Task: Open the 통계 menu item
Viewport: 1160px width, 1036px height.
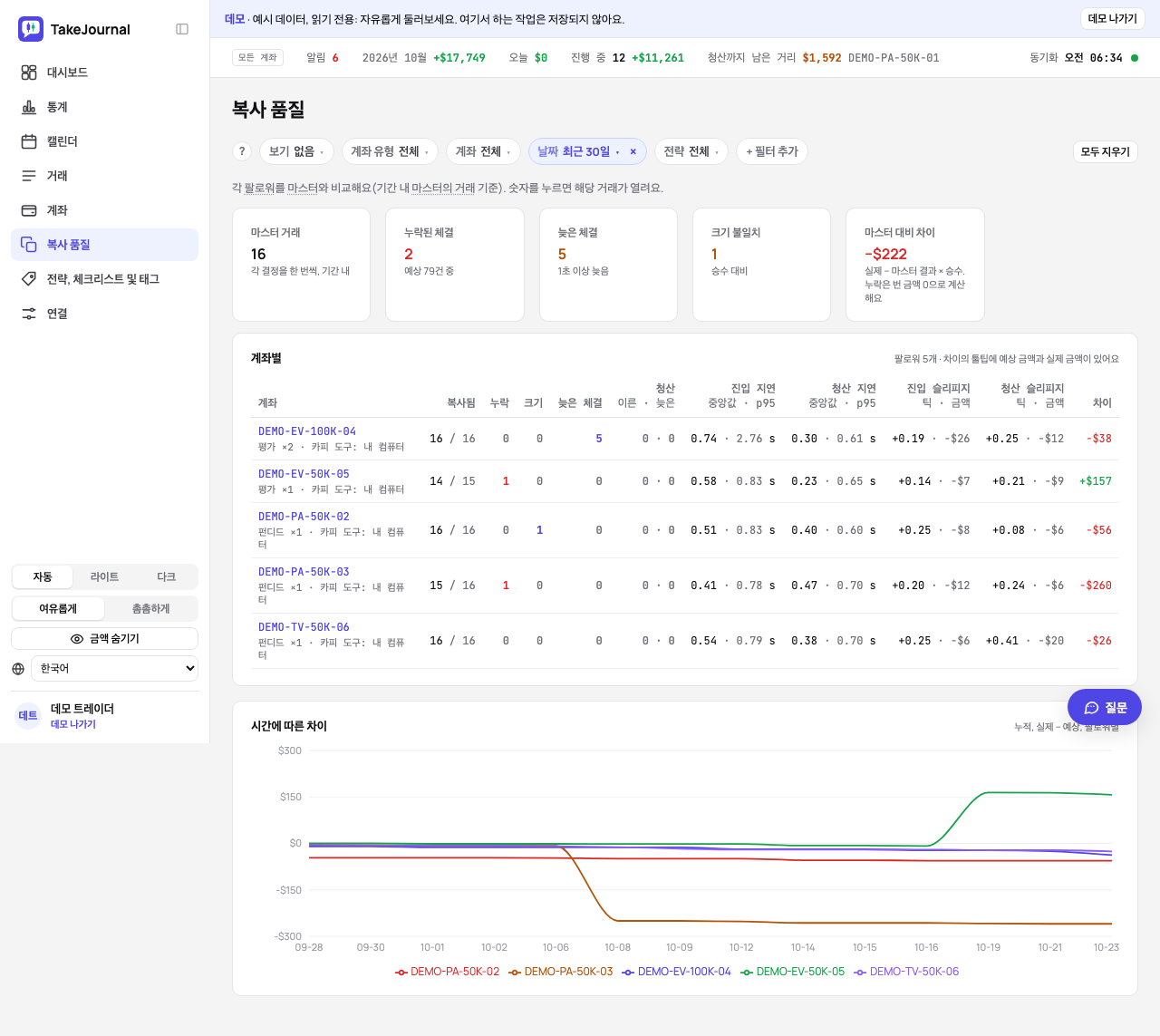Action: coord(105,107)
